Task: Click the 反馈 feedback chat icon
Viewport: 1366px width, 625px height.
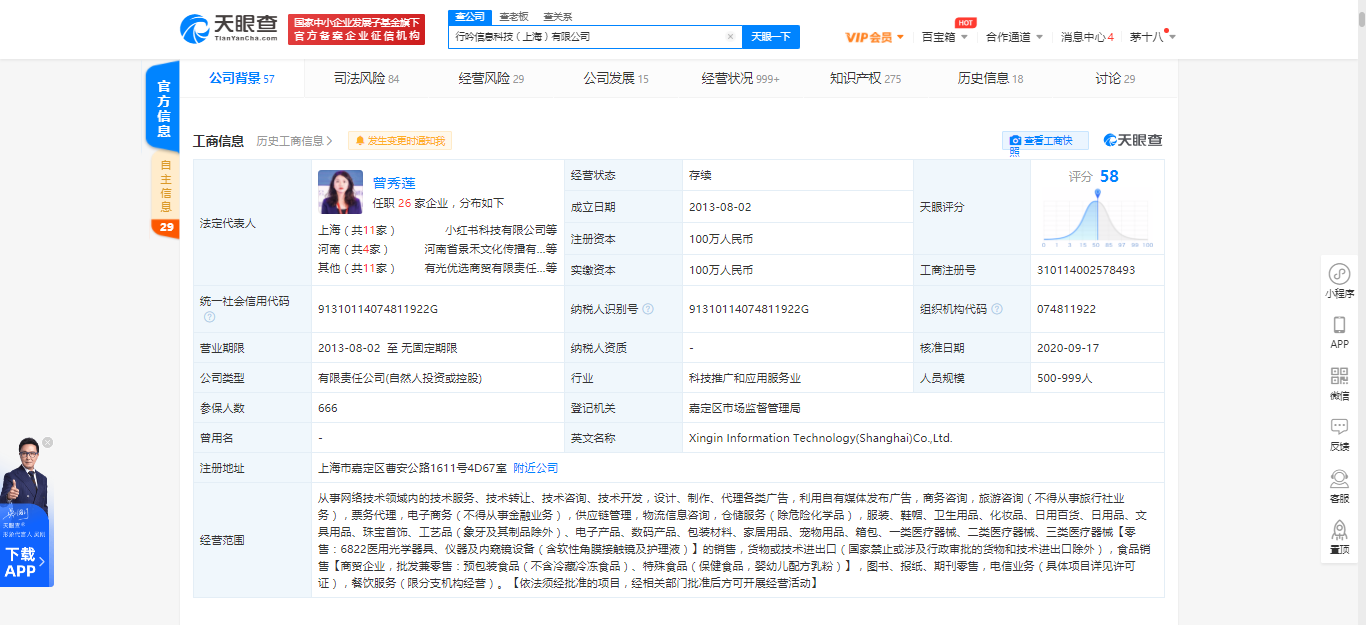Action: point(1339,427)
